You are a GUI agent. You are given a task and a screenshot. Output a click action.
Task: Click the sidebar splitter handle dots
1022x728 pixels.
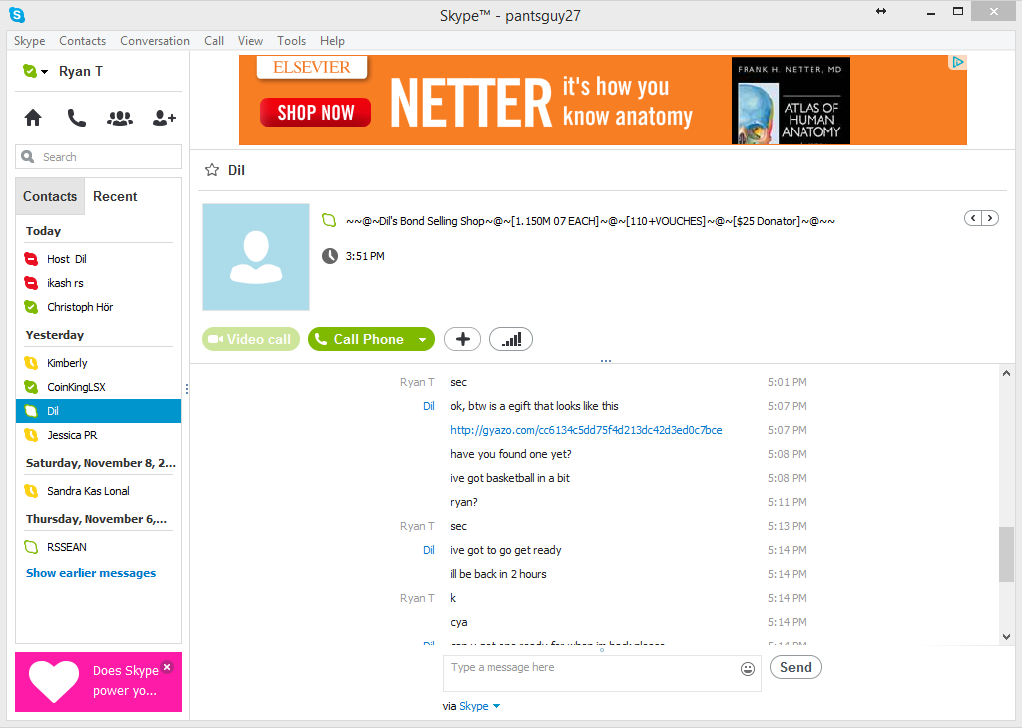click(x=187, y=389)
